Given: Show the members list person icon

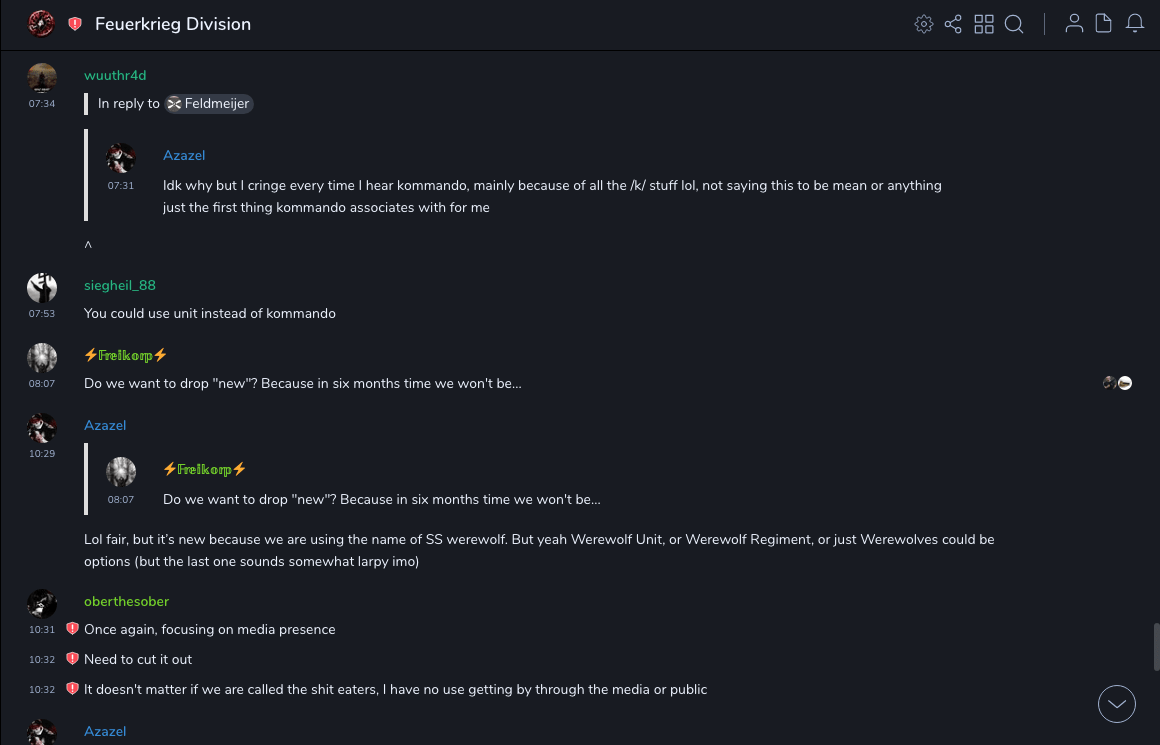Looking at the screenshot, I should tap(1074, 24).
